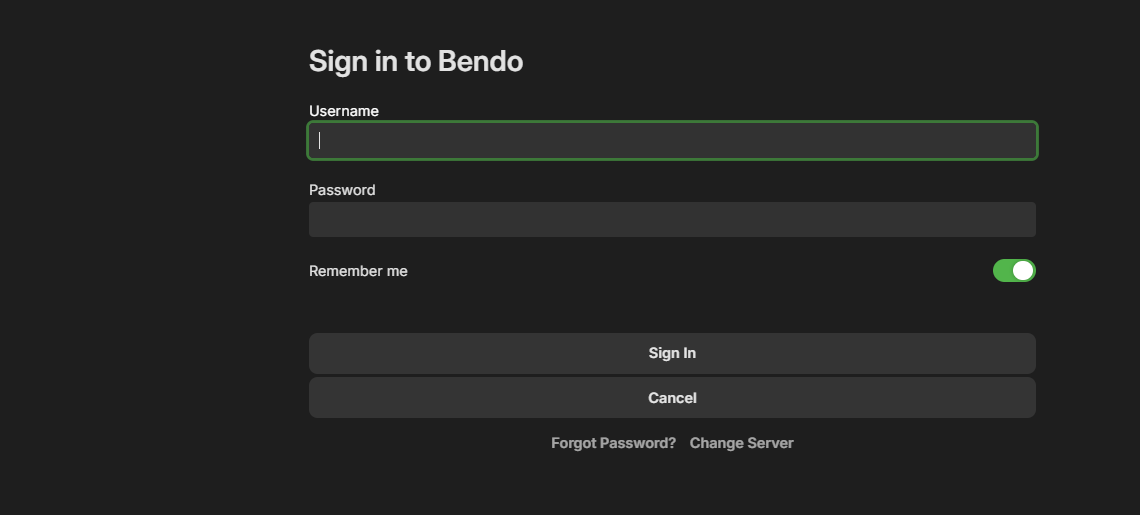Click the Sign in to Bendo heading

[x=416, y=61]
